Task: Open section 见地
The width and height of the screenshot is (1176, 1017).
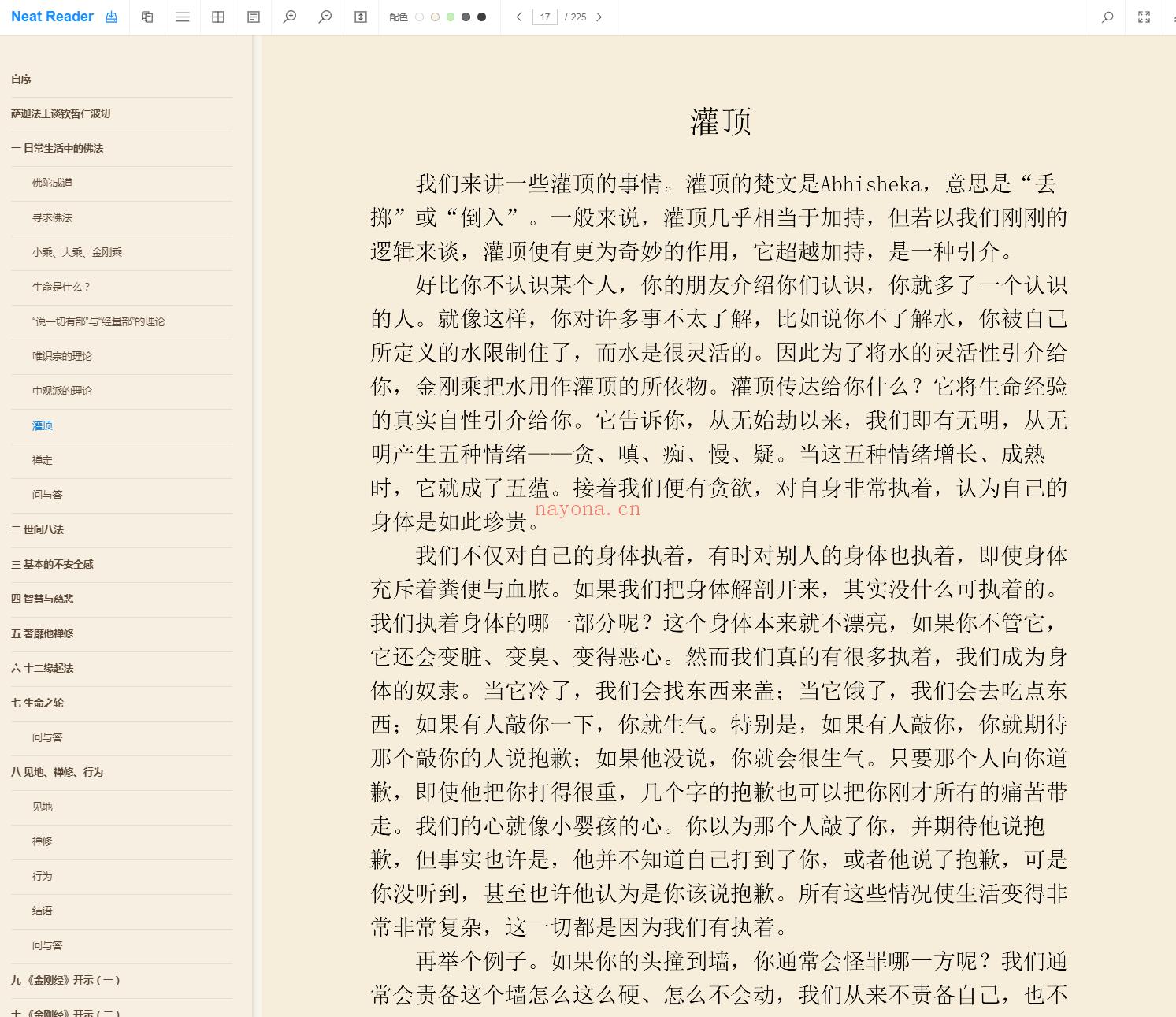Action: [43, 807]
